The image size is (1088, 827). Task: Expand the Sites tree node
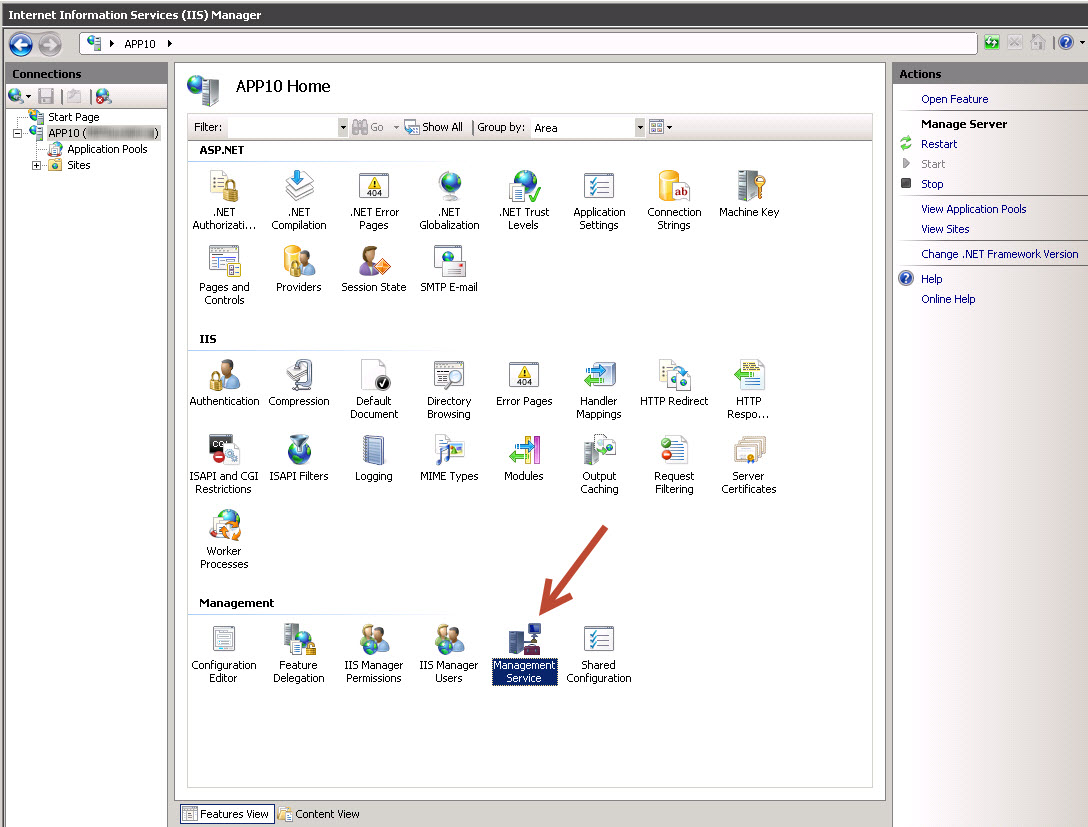pyautogui.click(x=36, y=165)
